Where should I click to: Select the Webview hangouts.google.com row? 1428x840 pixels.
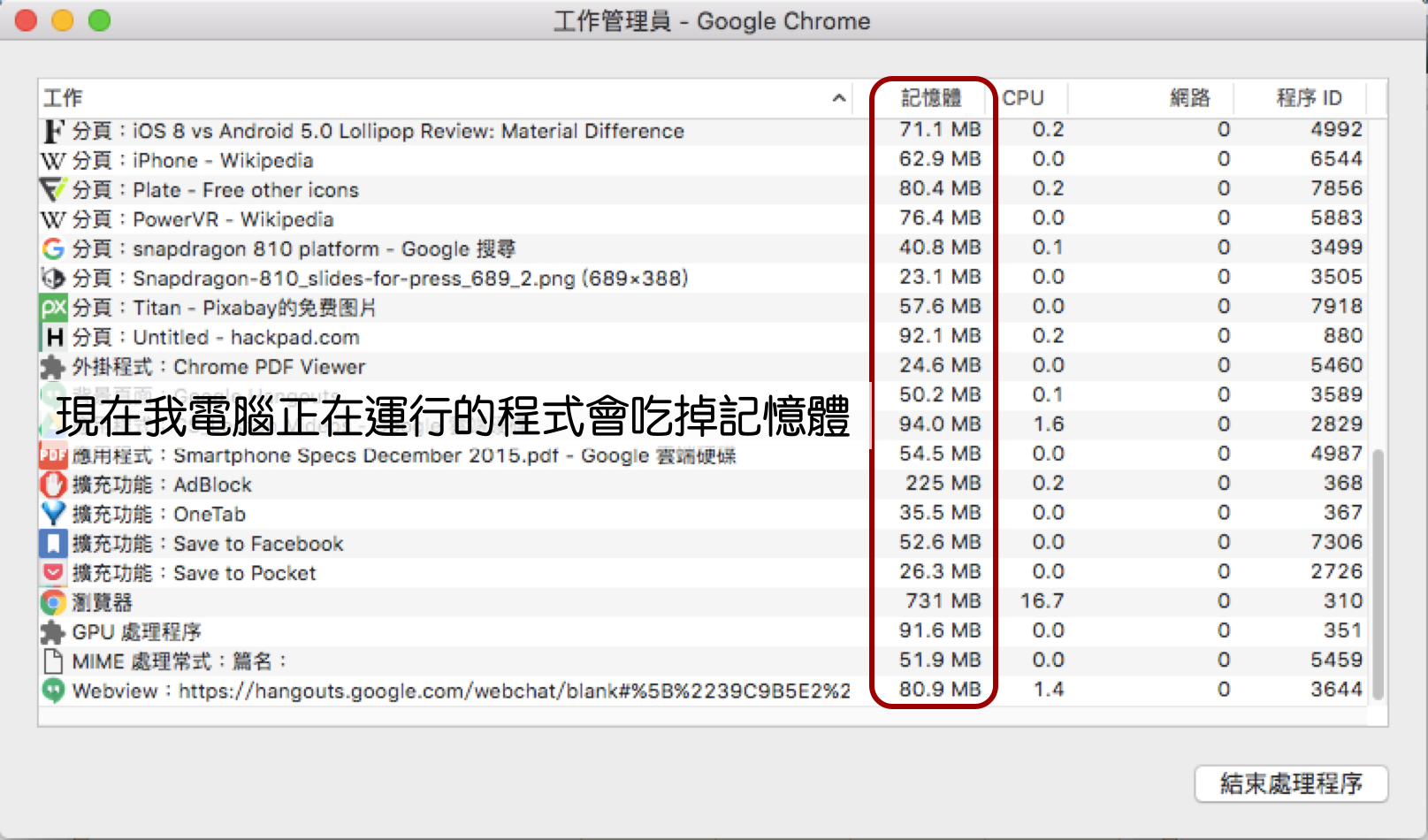pos(702,691)
